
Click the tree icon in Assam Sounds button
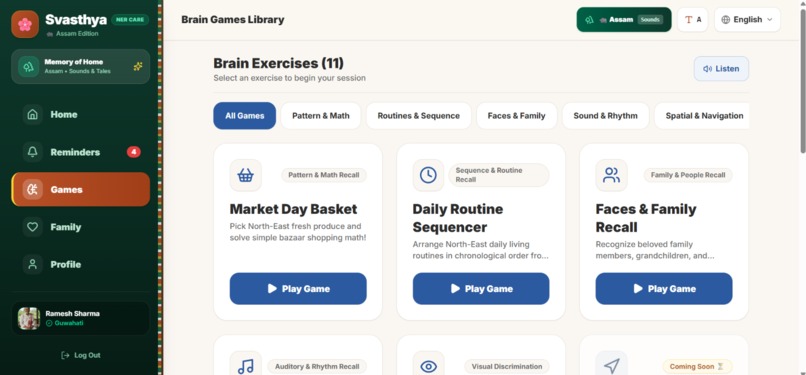pos(590,20)
